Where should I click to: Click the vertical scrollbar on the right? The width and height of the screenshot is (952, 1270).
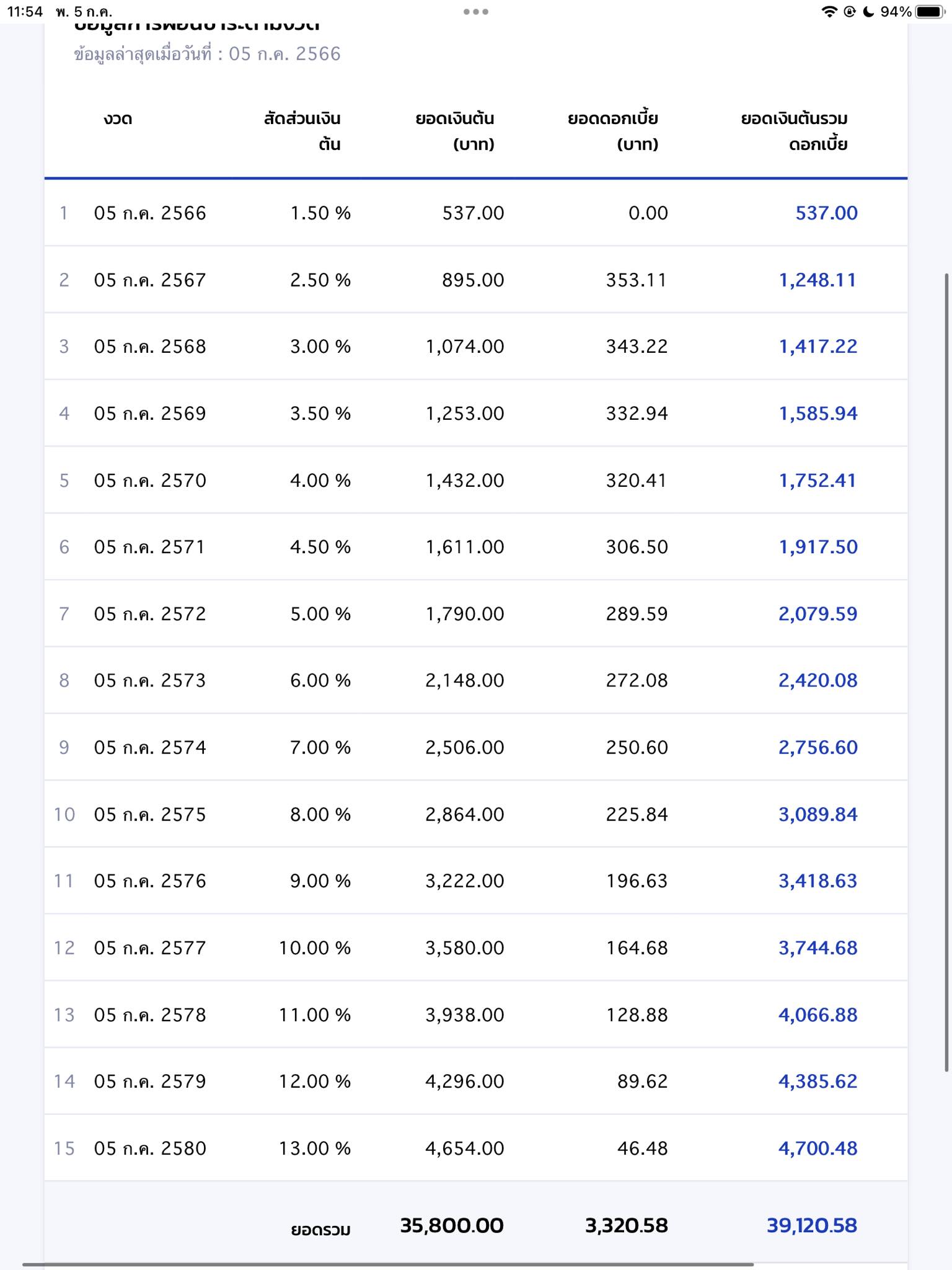(x=946, y=672)
